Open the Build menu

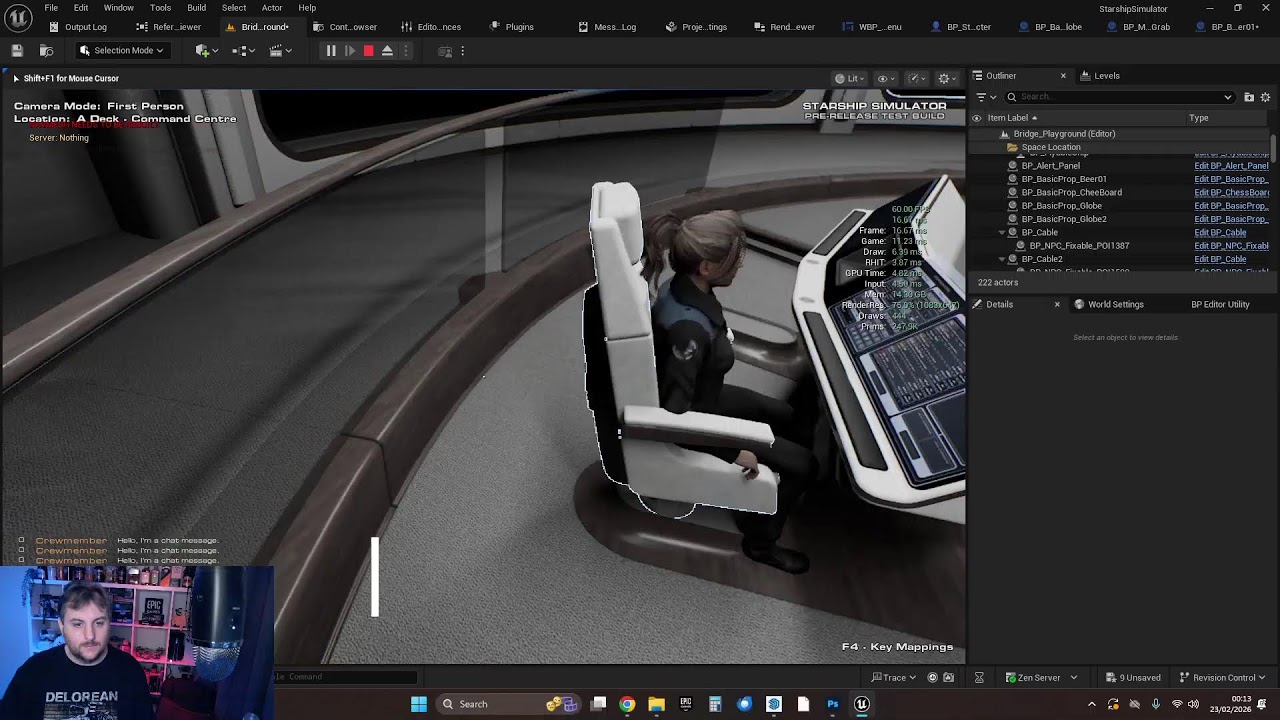pyautogui.click(x=196, y=8)
